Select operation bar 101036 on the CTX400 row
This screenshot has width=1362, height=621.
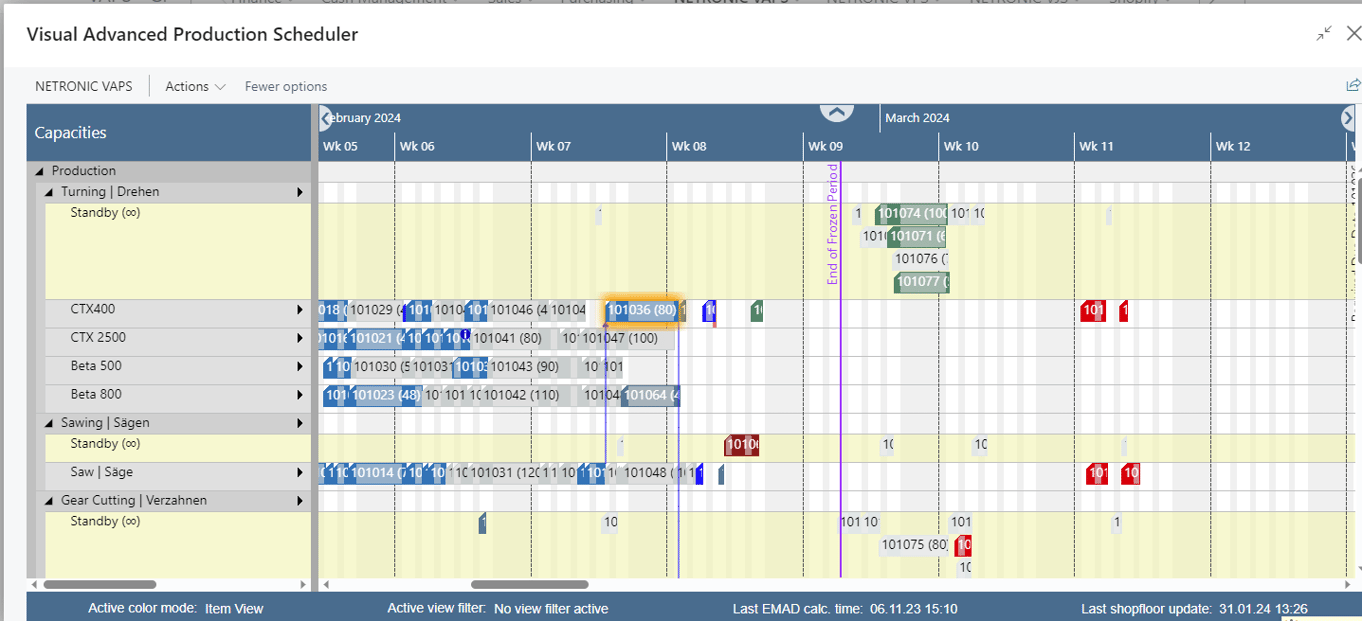click(640, 310)
